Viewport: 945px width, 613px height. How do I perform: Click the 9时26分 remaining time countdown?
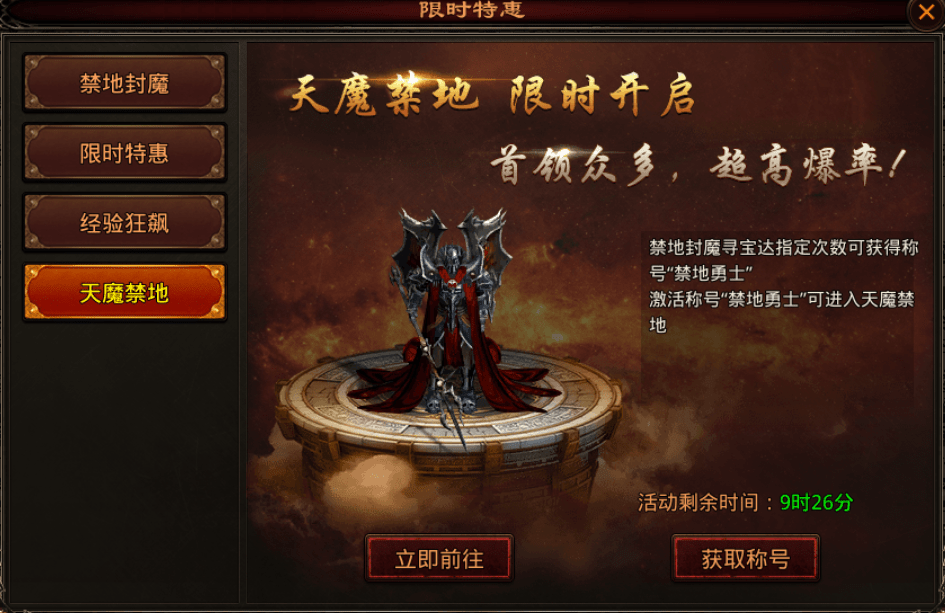816,502
